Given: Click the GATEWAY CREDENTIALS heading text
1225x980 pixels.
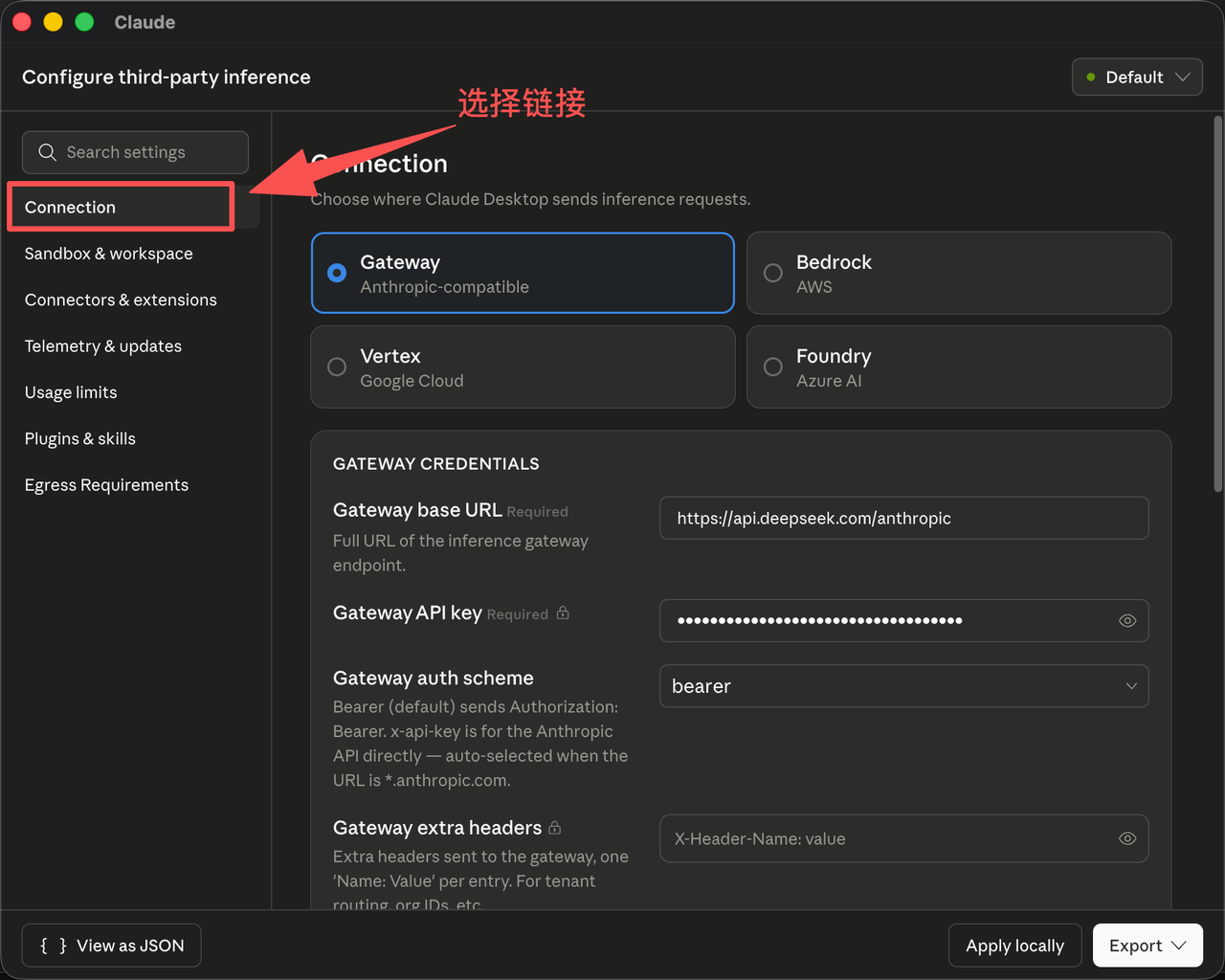Looking at the screenshot, I should tap(436, 463).
